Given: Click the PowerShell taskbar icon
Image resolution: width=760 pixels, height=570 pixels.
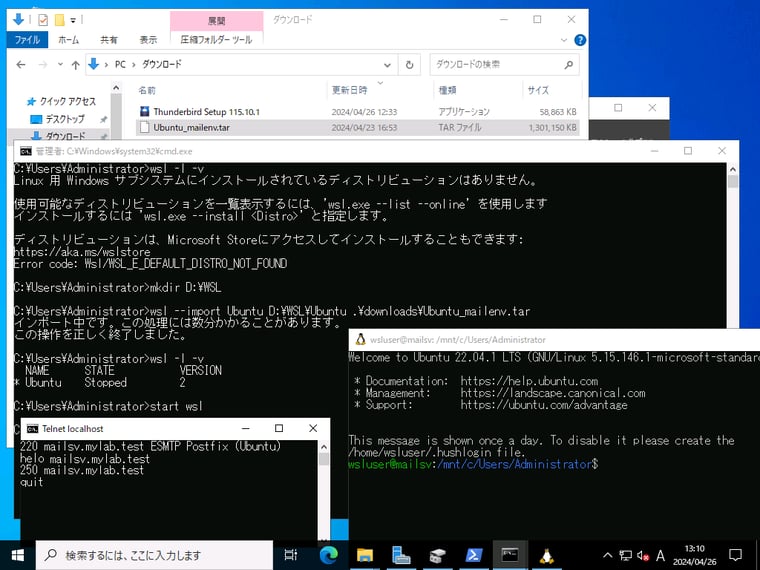Looking at the screenshot, I should pos(473,555).
